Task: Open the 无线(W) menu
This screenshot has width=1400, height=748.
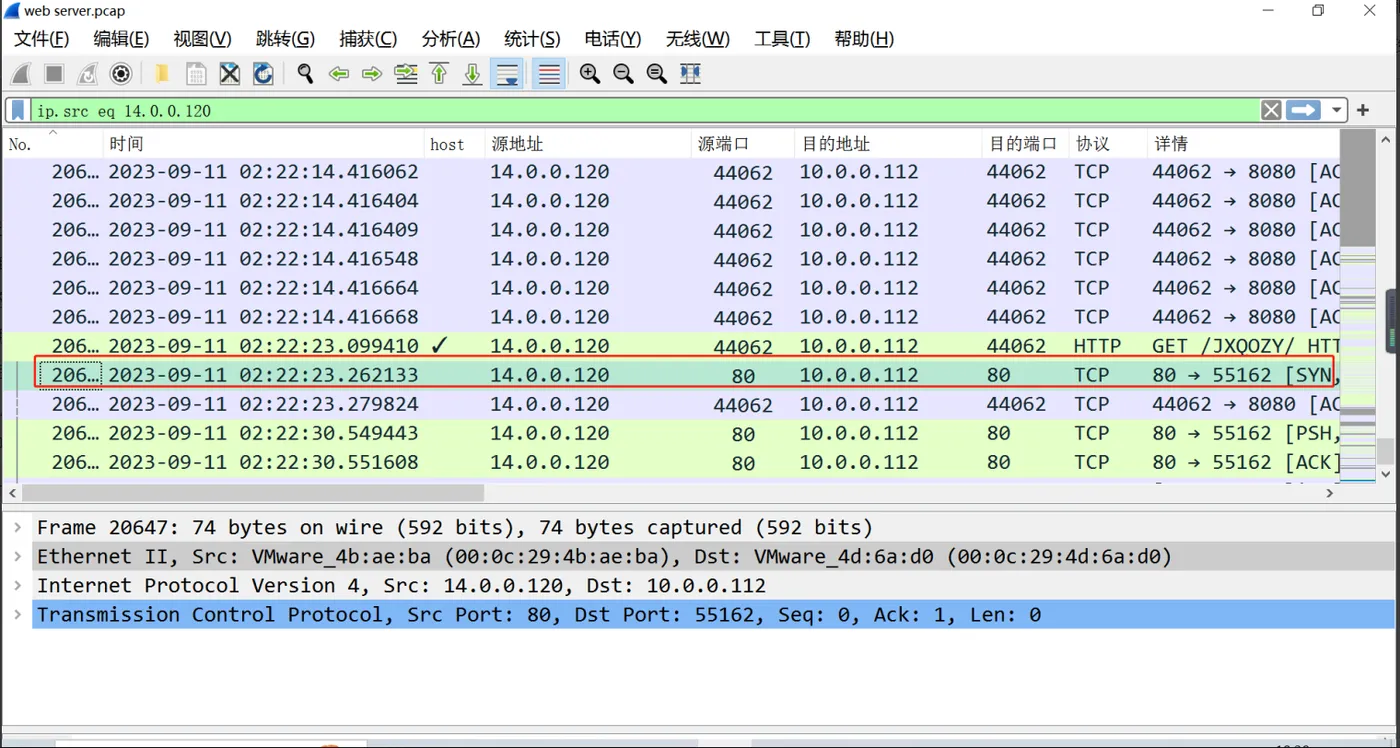Action: coord(698,39)
